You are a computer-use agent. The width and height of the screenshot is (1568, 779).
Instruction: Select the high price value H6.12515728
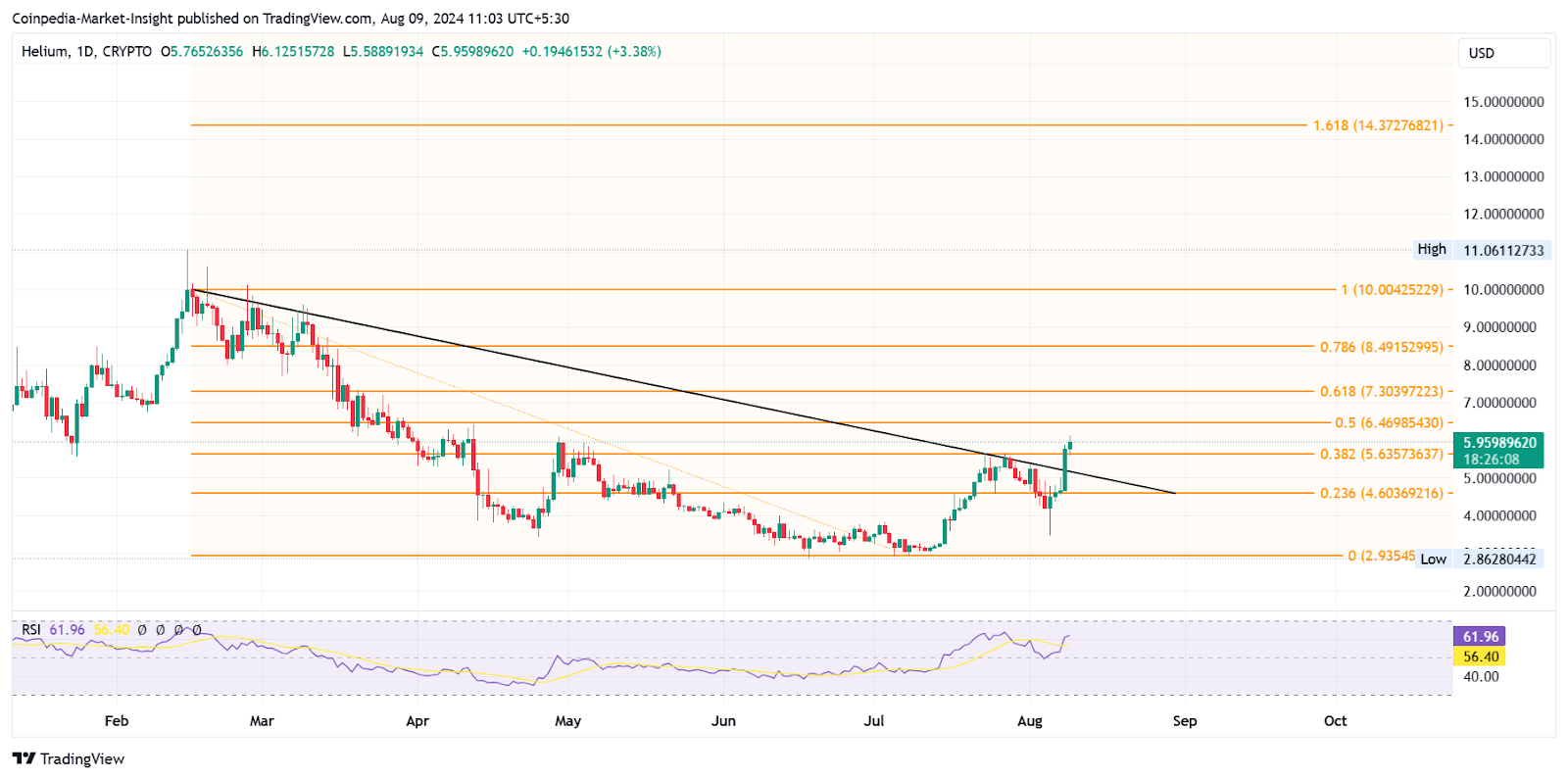tap(293, 51)
